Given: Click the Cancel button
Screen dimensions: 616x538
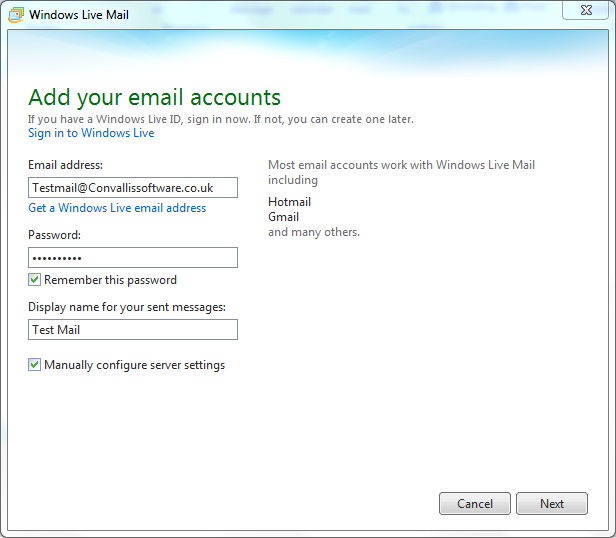Looking at the screenshot, I should [x=475, y=503].
